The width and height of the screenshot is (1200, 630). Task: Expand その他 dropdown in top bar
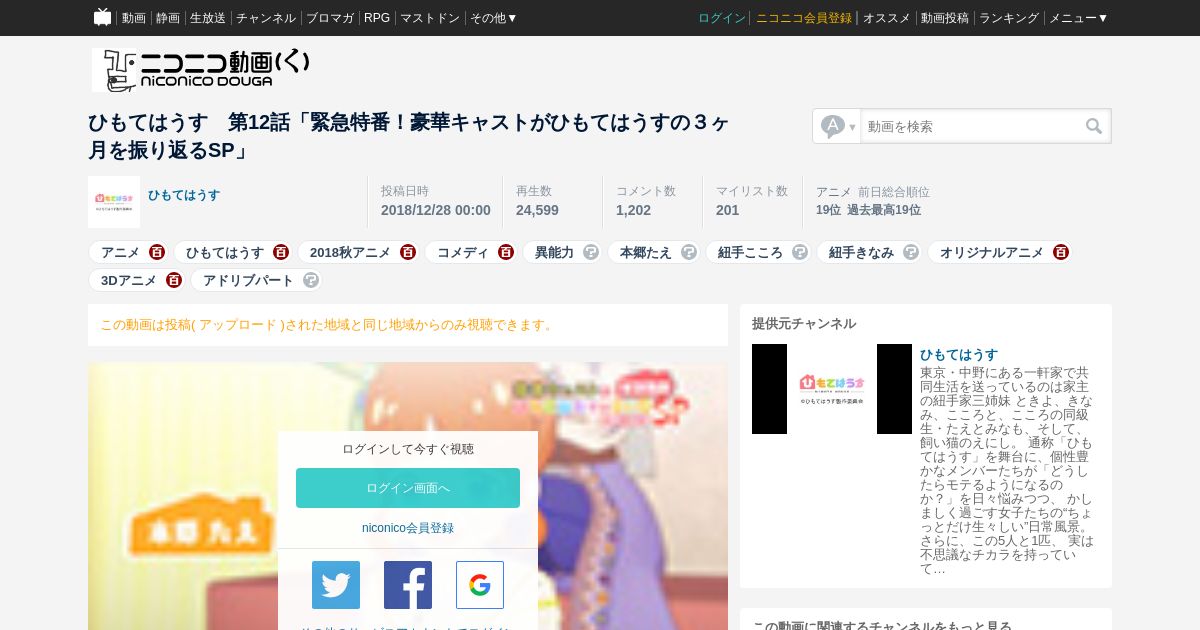[x=494, y=18]
